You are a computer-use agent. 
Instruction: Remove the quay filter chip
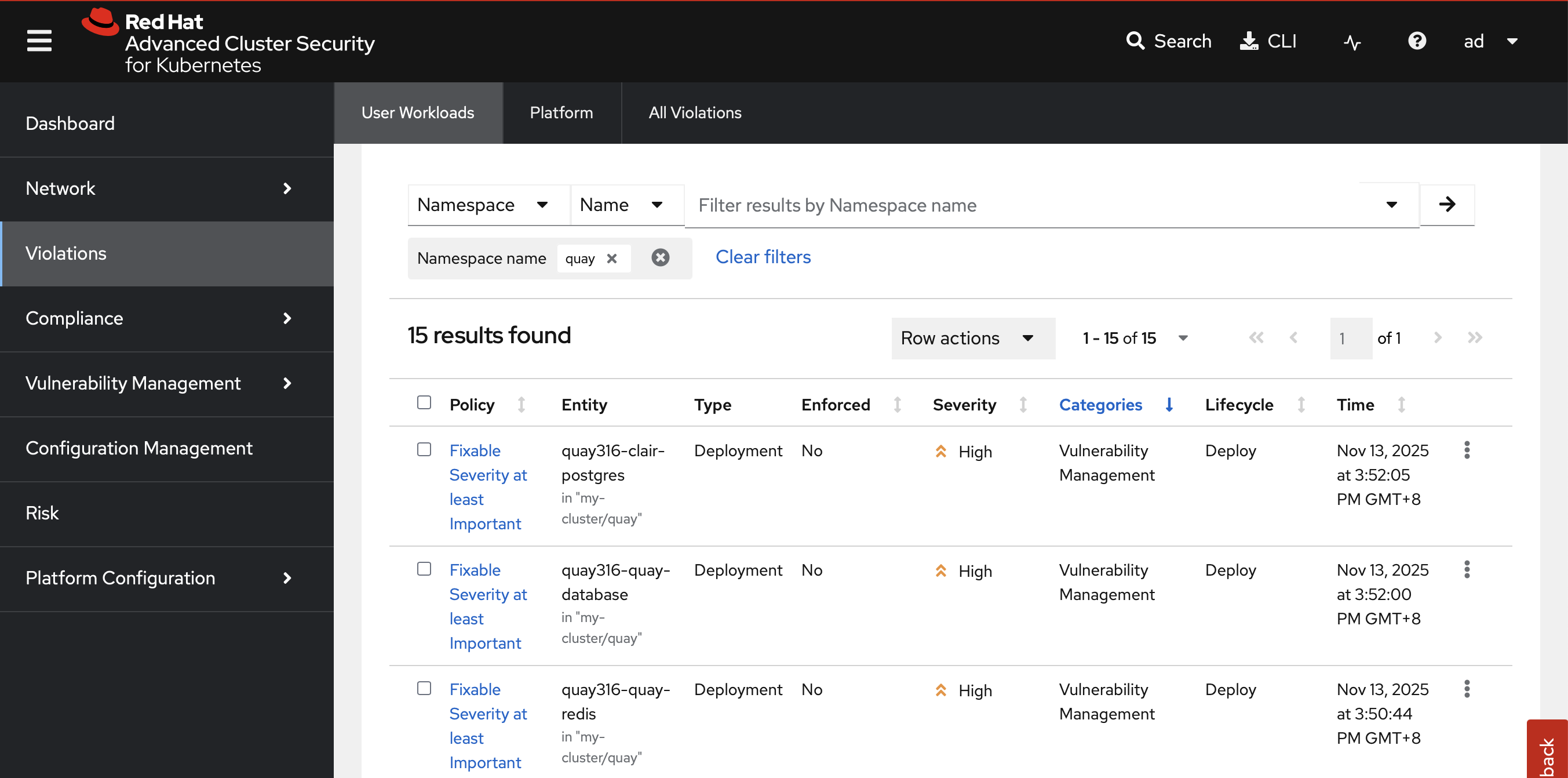(x=612, y=259)
